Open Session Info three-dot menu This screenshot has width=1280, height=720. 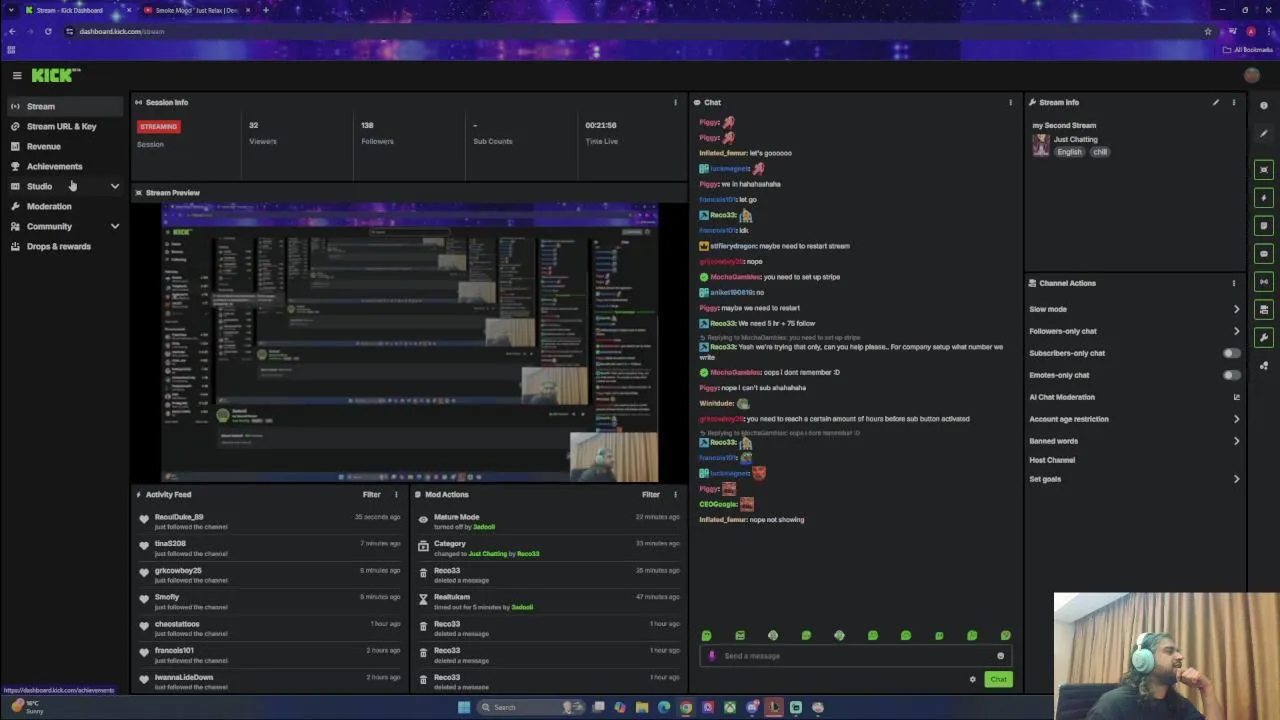click(x=675, y=102)
